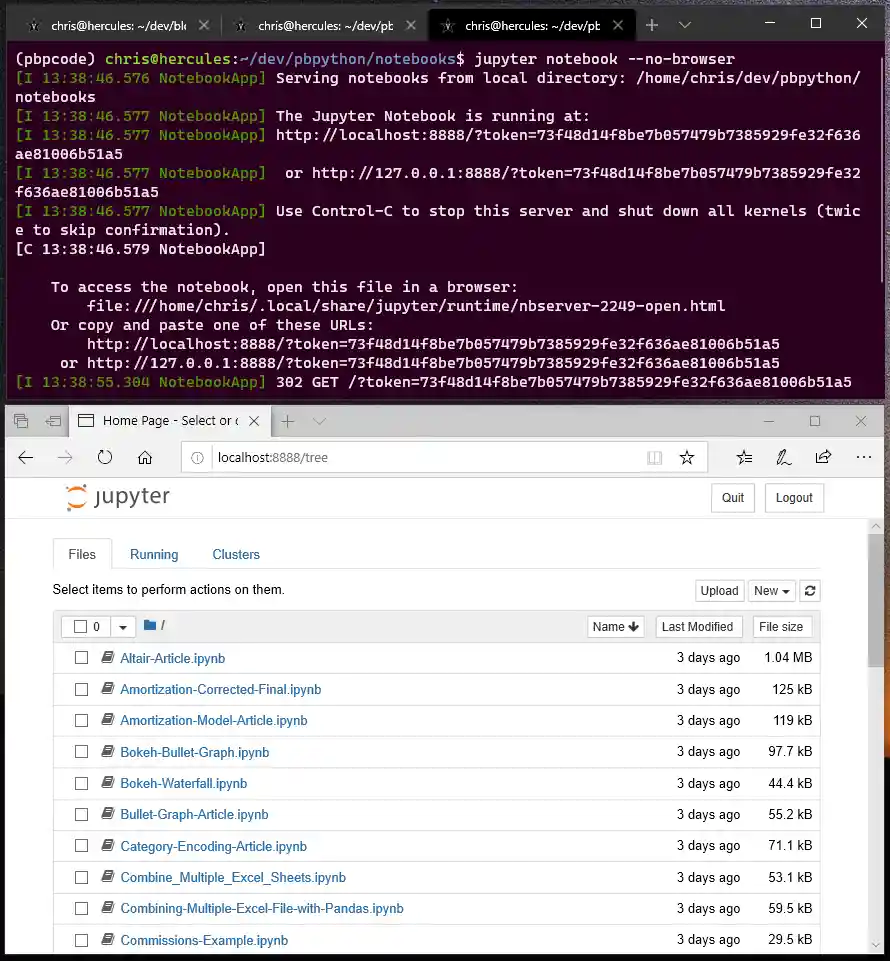
Task: Toggle the select-all checkbox in the file list
Action: (81, 626)
